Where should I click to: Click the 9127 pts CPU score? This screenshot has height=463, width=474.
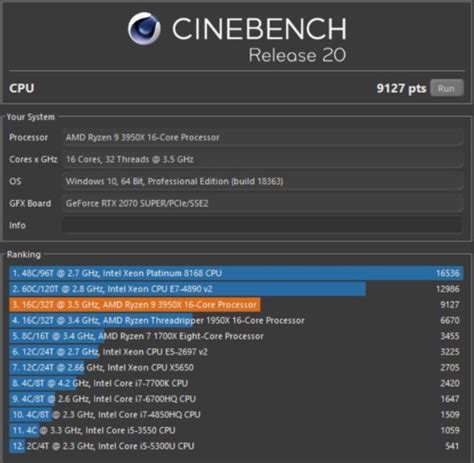pos(401,88)
